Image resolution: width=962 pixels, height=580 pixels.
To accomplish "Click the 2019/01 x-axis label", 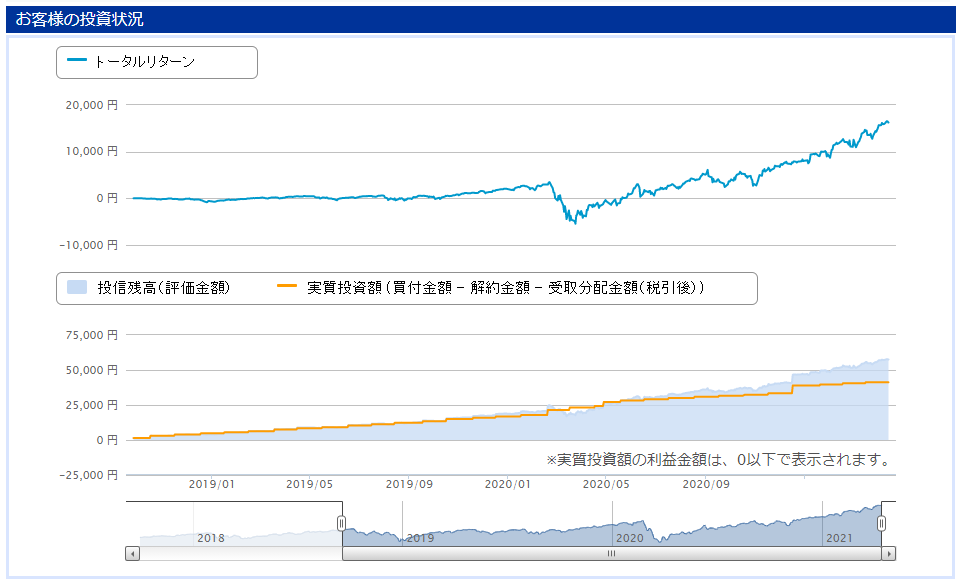I will tap(211, 484).
